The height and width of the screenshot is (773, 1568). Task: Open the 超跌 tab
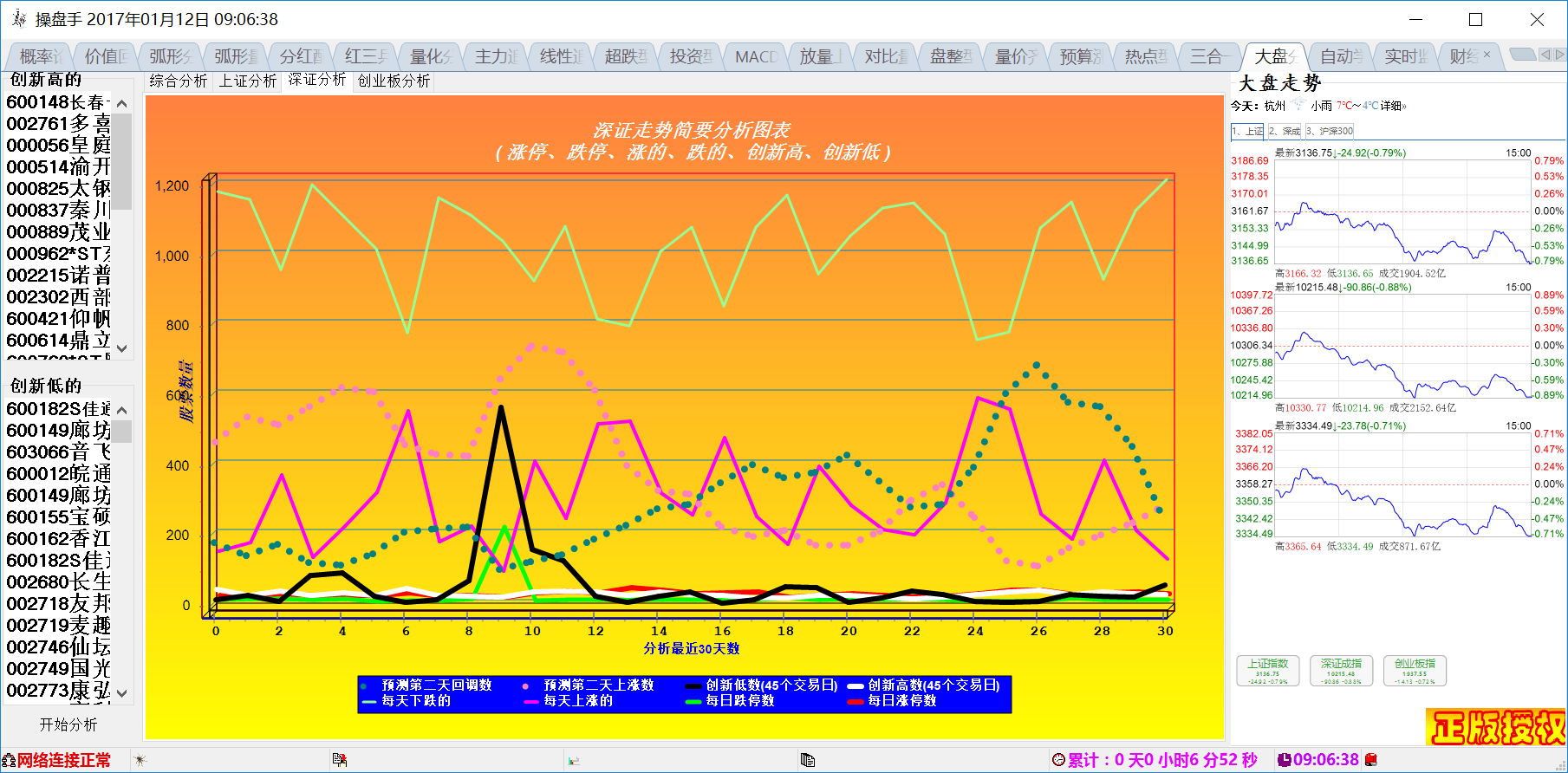tap(625, 56)
